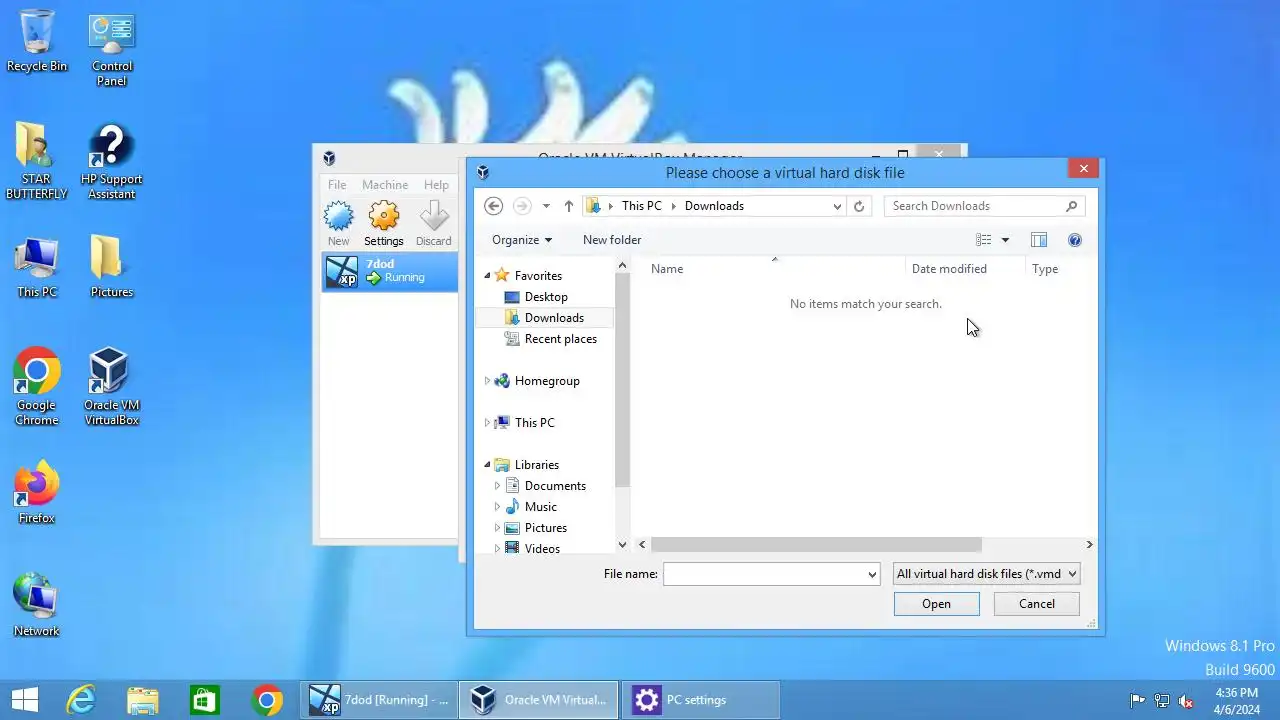1280x720 pixels.
Task: Click the network tray icon
Action: pos(1162,701)
